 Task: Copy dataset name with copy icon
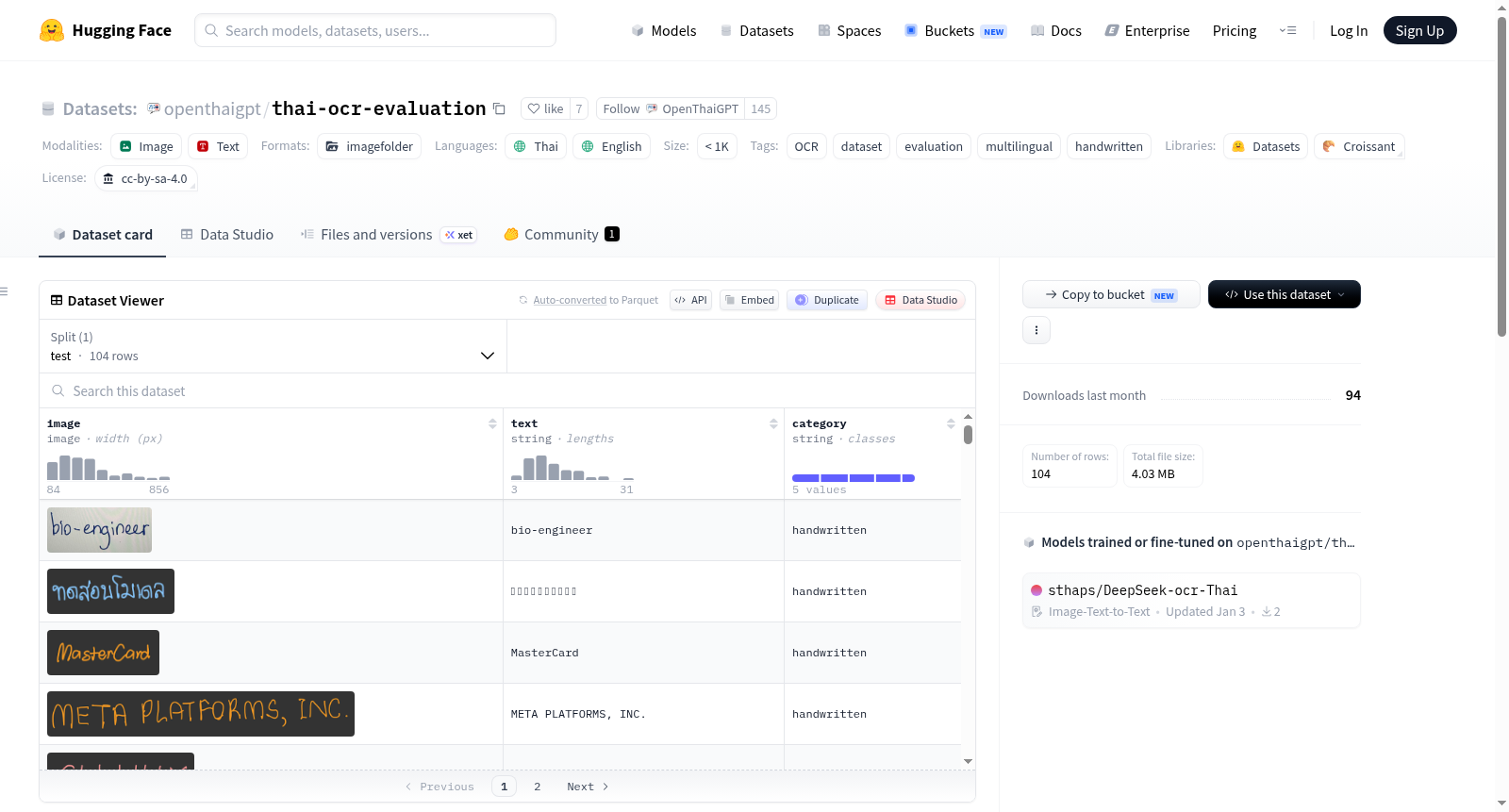[500, 109]
